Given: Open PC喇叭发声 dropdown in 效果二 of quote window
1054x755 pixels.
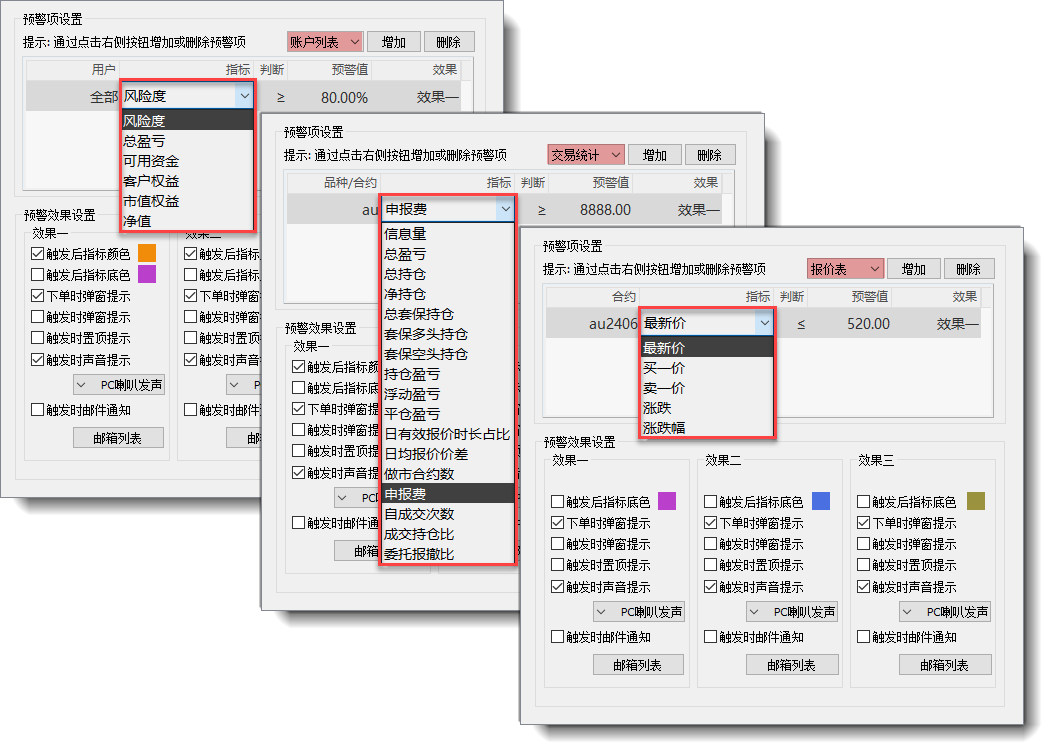Looking at the screenshot, I should [x=792, y=612].
